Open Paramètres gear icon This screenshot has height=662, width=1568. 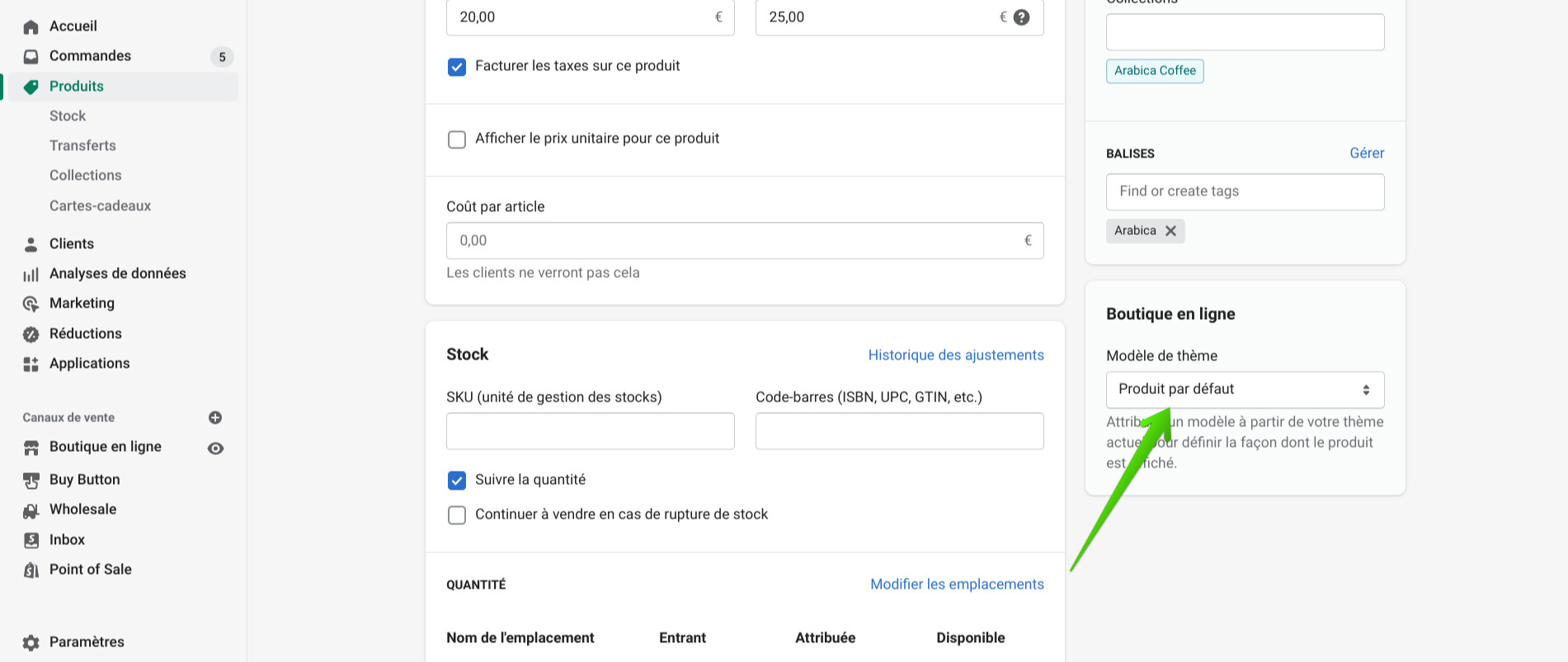point(31,643)
